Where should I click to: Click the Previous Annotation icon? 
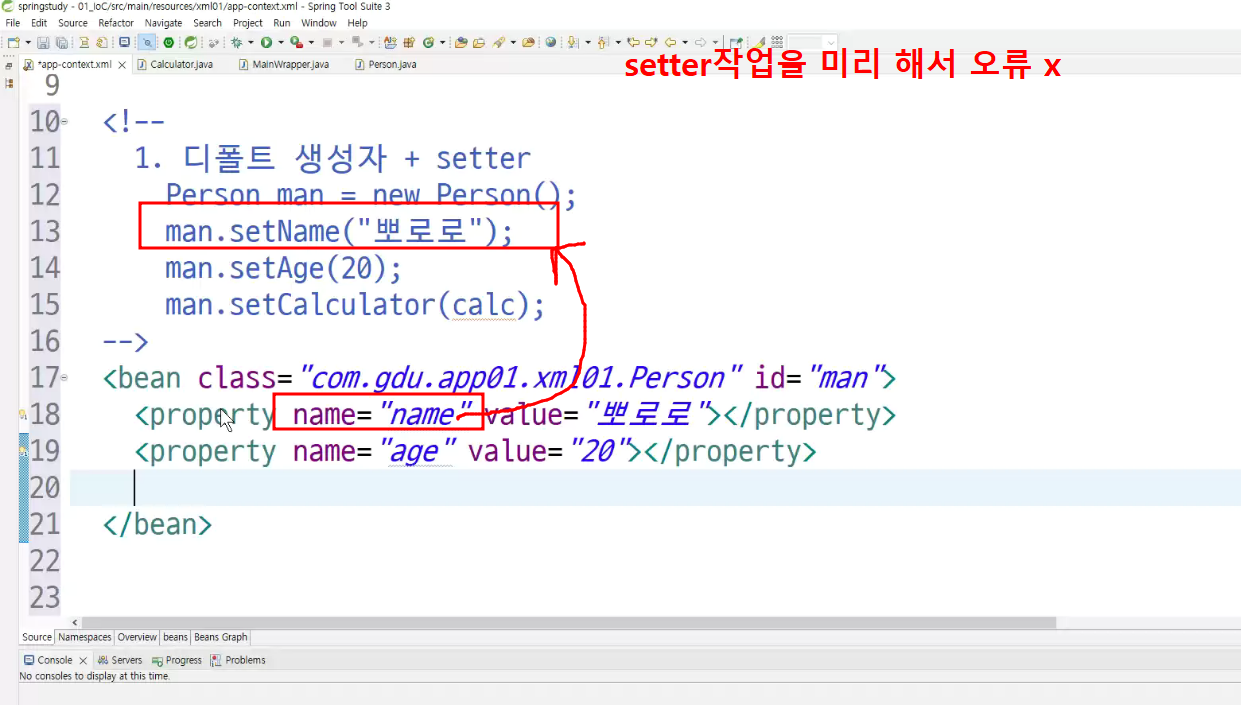[x=603, y=42]
